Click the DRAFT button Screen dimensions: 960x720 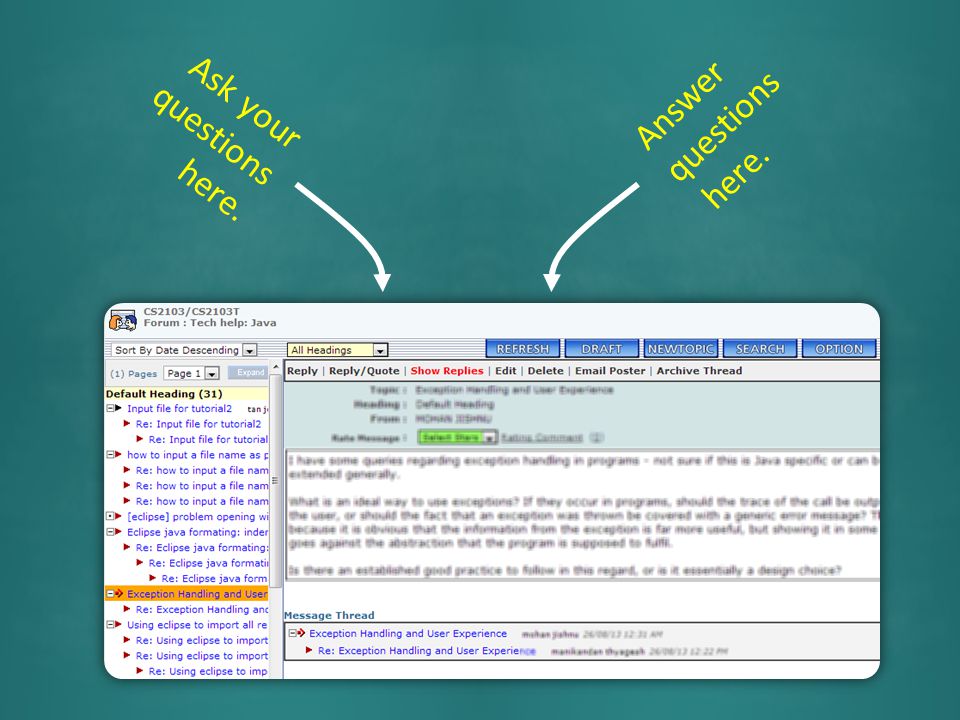point(601,349)
